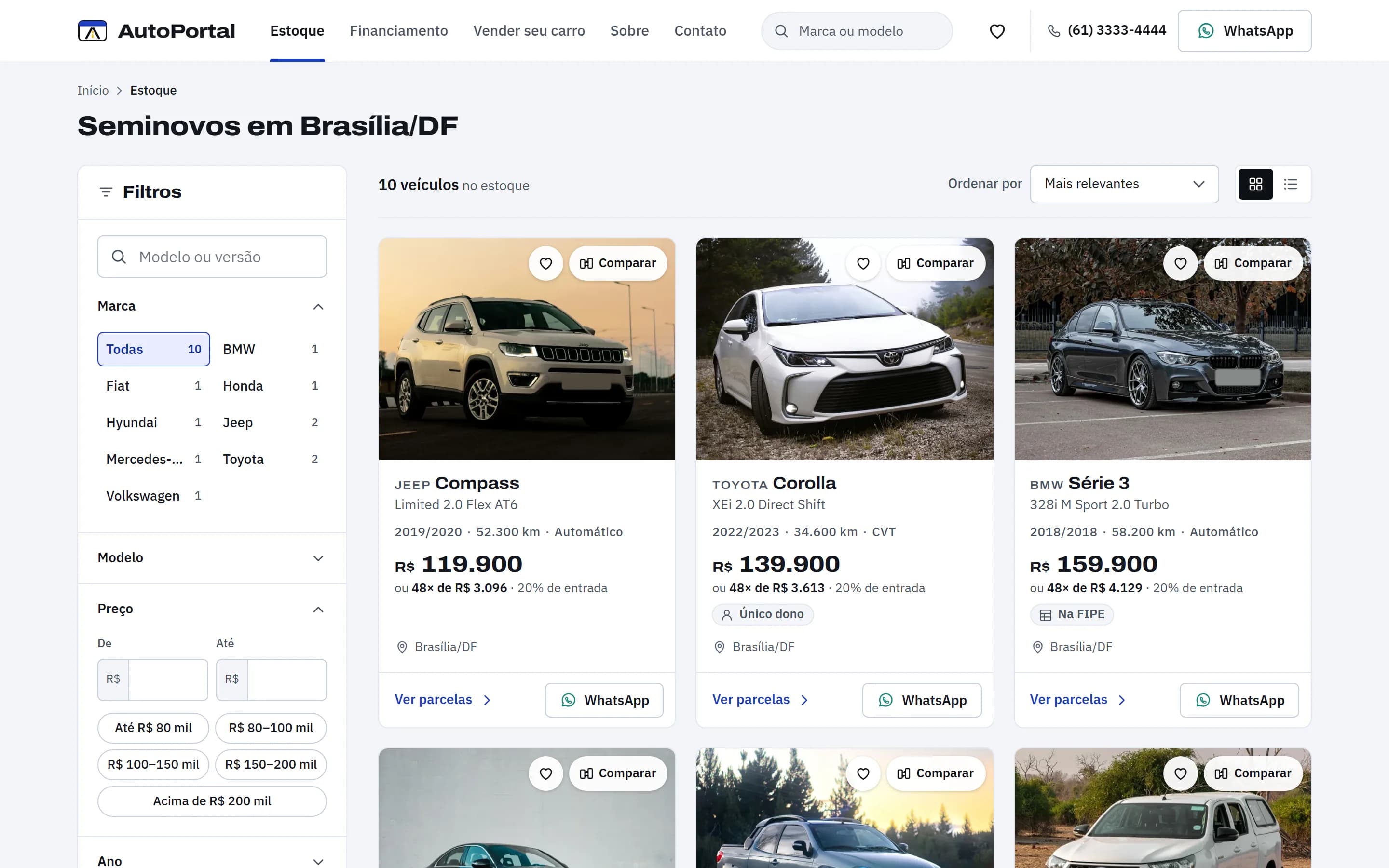
Task: Open Ver parcelas for Jeep Compass
Action: [x=443, y=700]
